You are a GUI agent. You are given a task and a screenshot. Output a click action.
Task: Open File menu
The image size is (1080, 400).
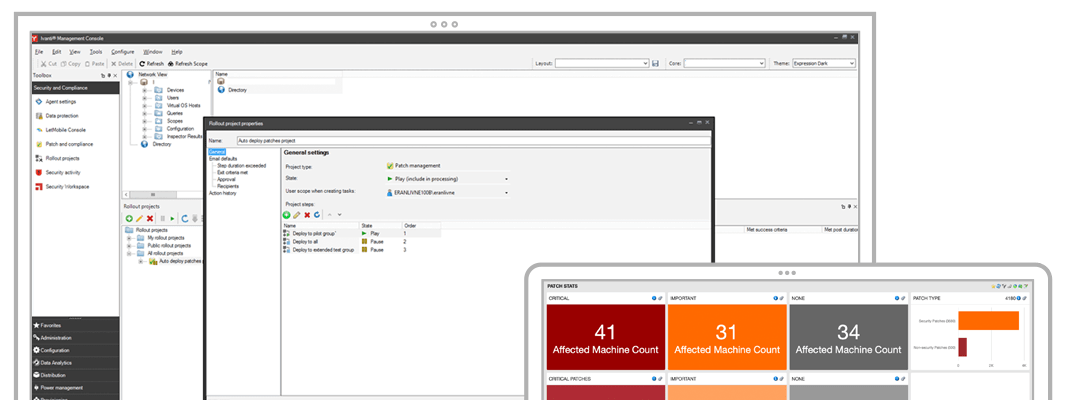click(x=39, y=52)
